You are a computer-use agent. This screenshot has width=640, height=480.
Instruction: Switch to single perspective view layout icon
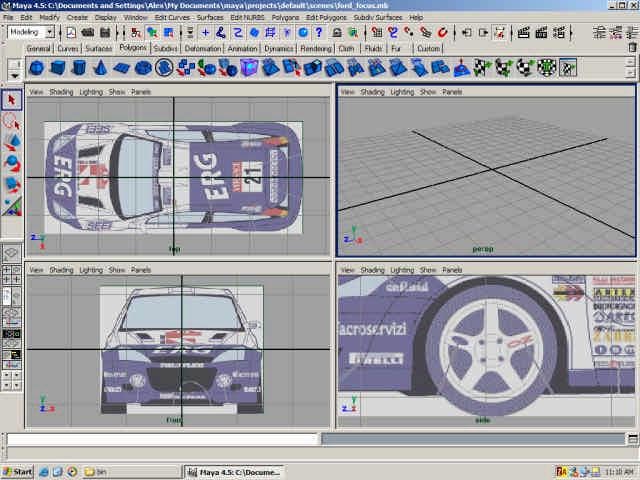pyautogui.click(x=11, y=252)
